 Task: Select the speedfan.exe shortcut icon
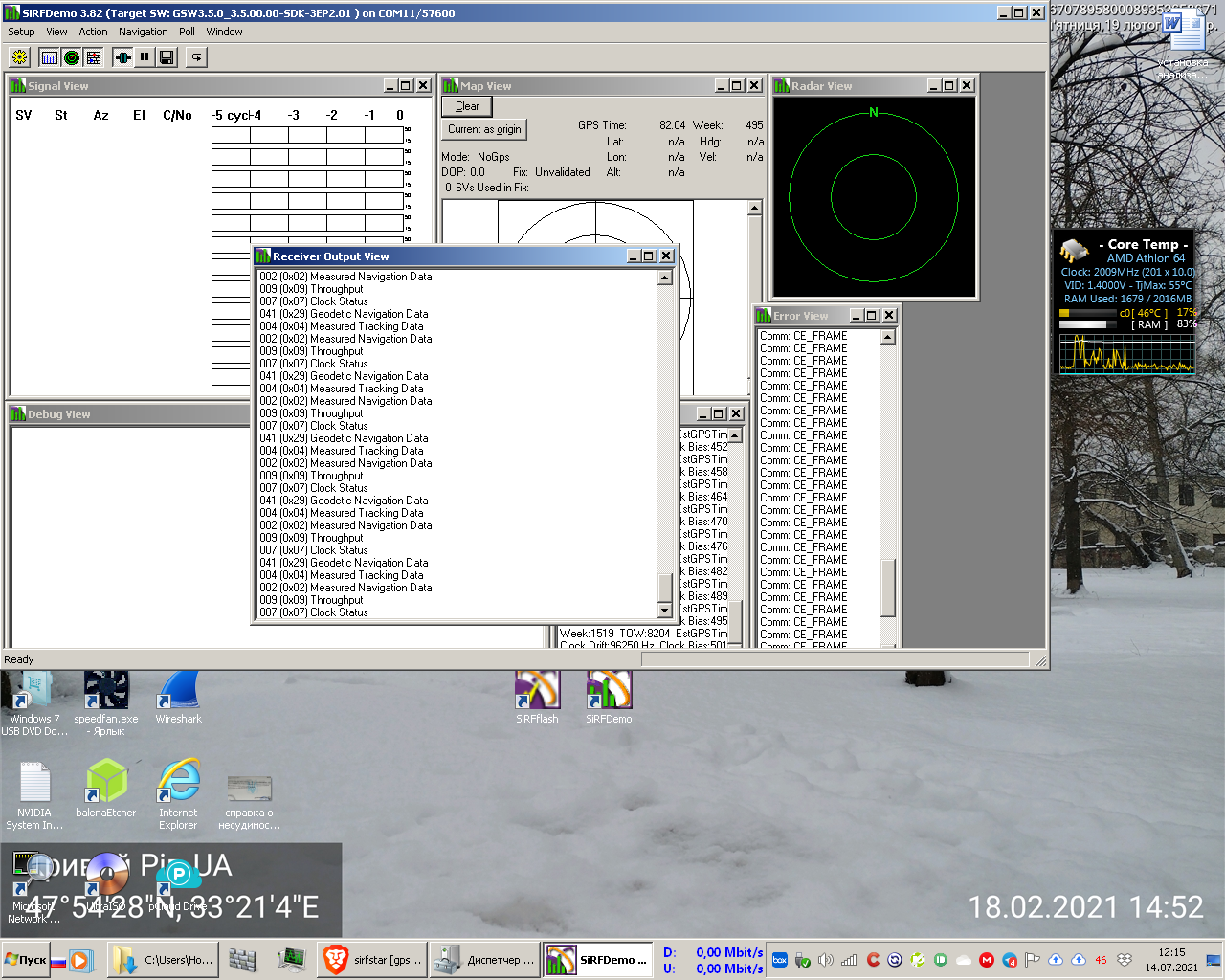coord(106,703)
